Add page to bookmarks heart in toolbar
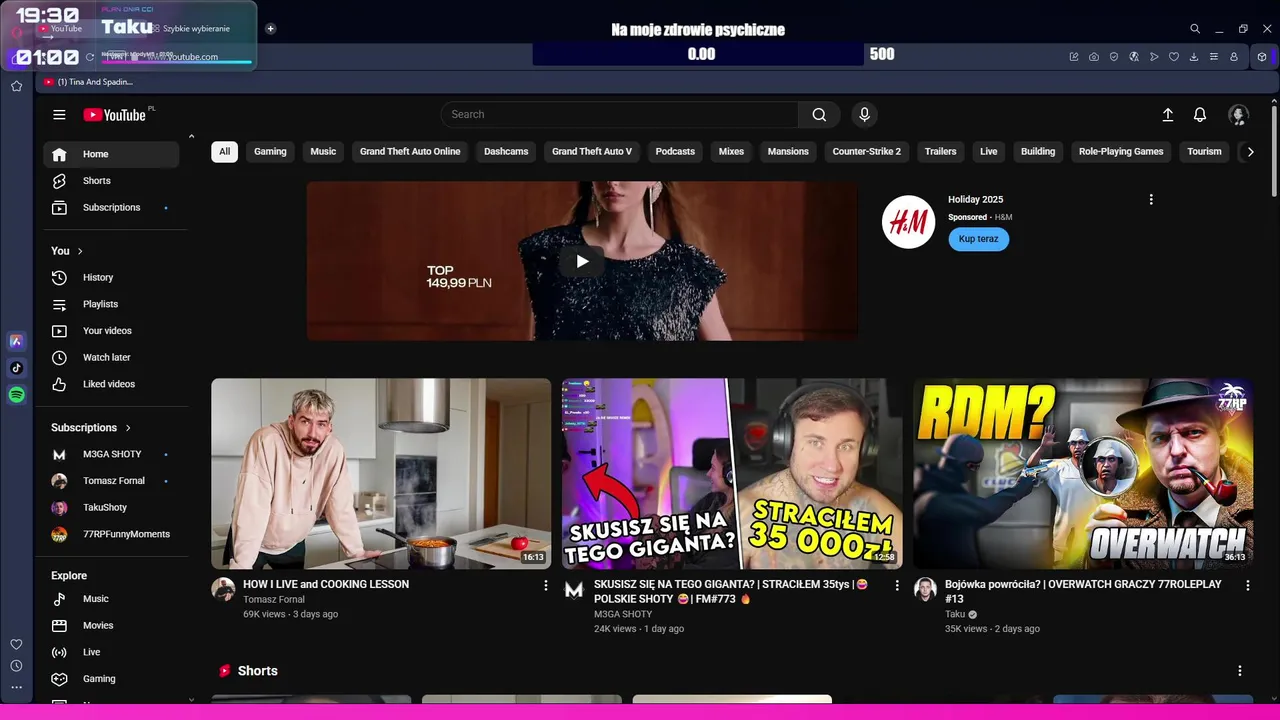The image size is (1280, 720). pyautogui.click(x=1174, y=57)
